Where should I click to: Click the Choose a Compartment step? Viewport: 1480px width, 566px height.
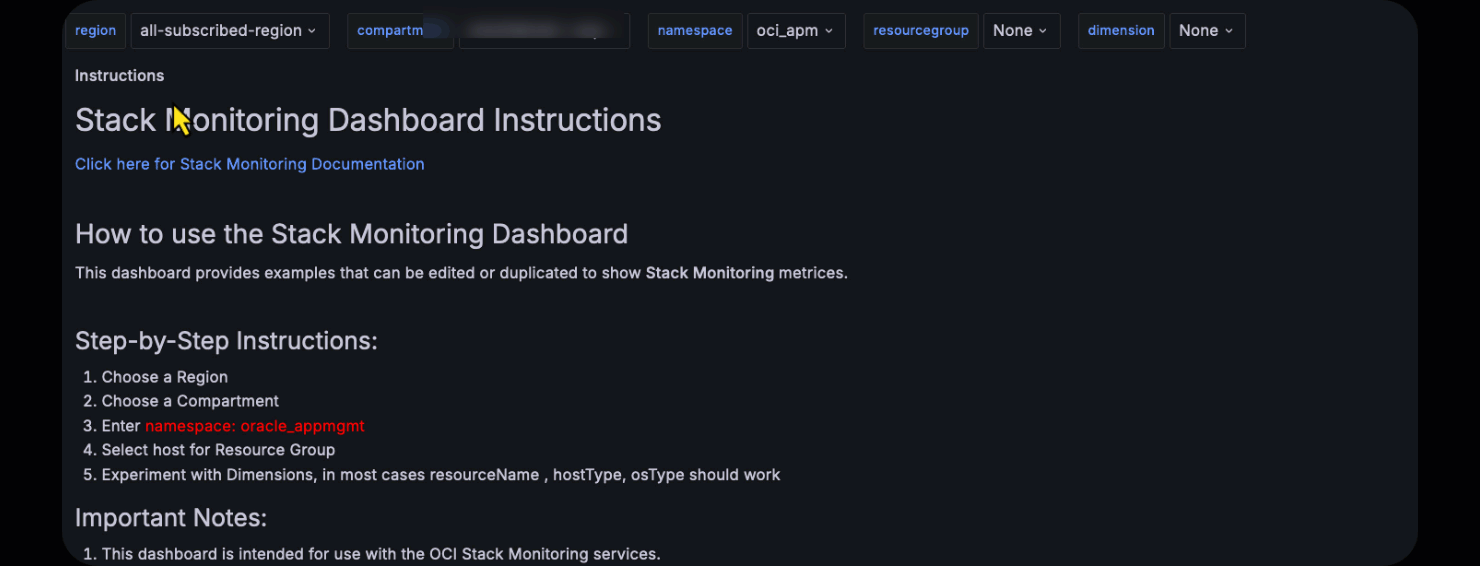pos(190,401)
